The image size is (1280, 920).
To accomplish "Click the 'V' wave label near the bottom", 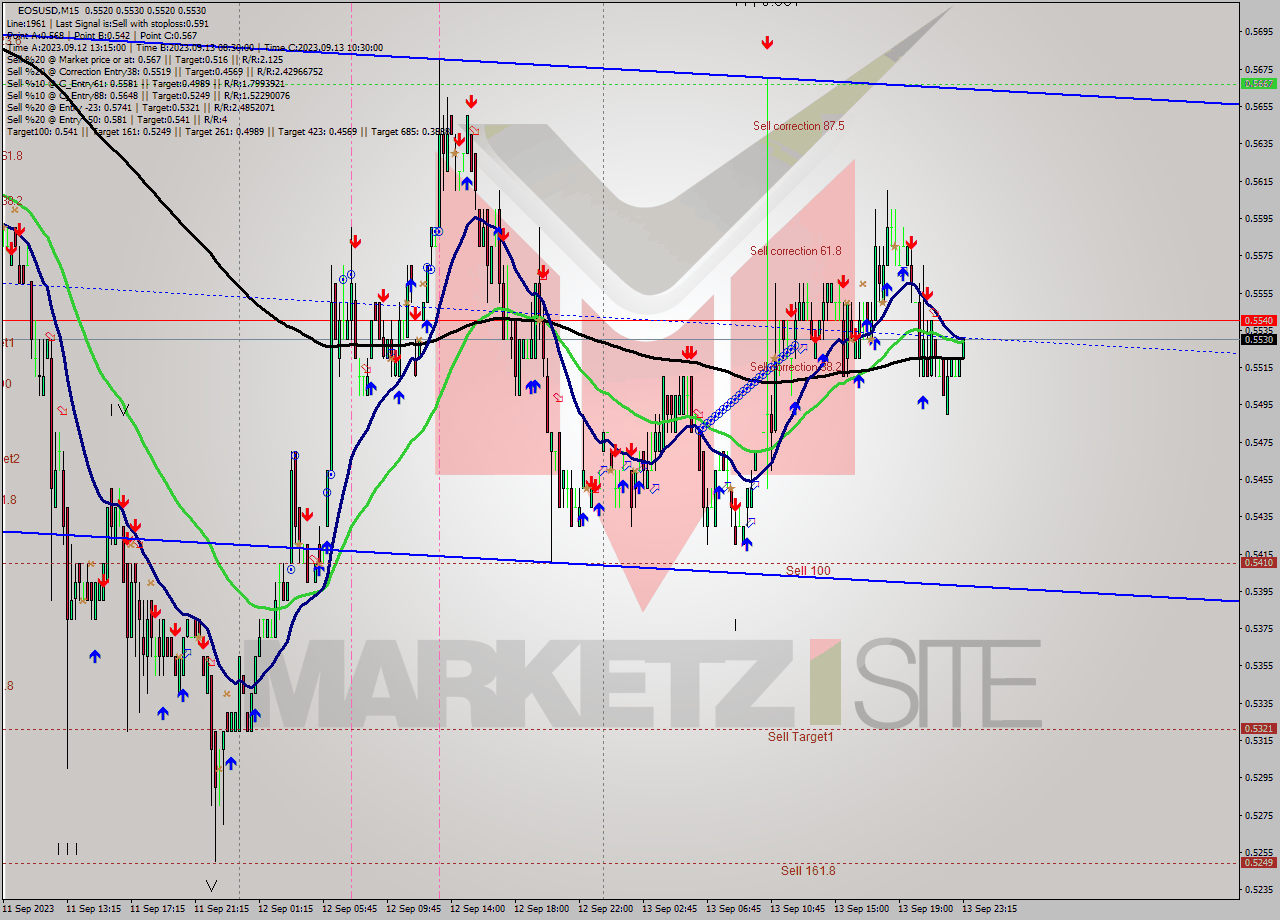I will pos(211,885).
